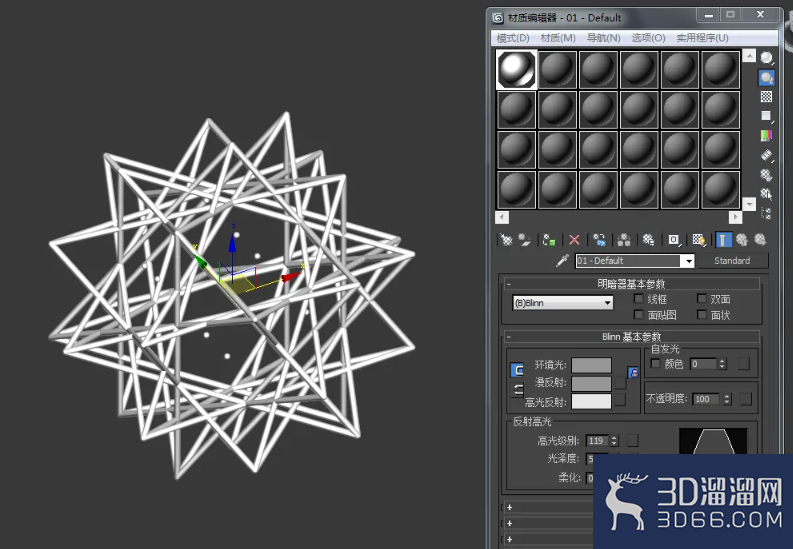Viewport: 793px width, 549px height.
Task: Toggle the diffuse and specular color lock
Action: click(518, 389)
